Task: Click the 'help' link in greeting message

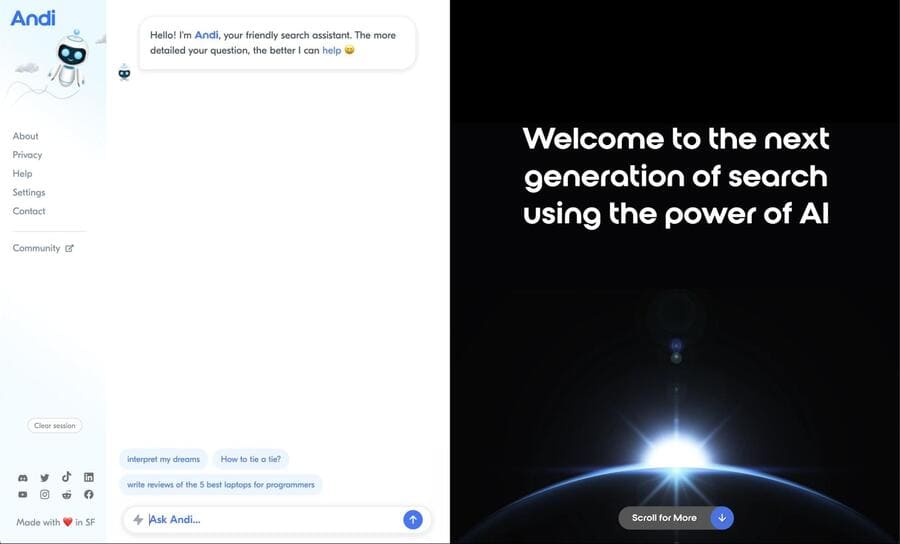Action: click(332, 50)
